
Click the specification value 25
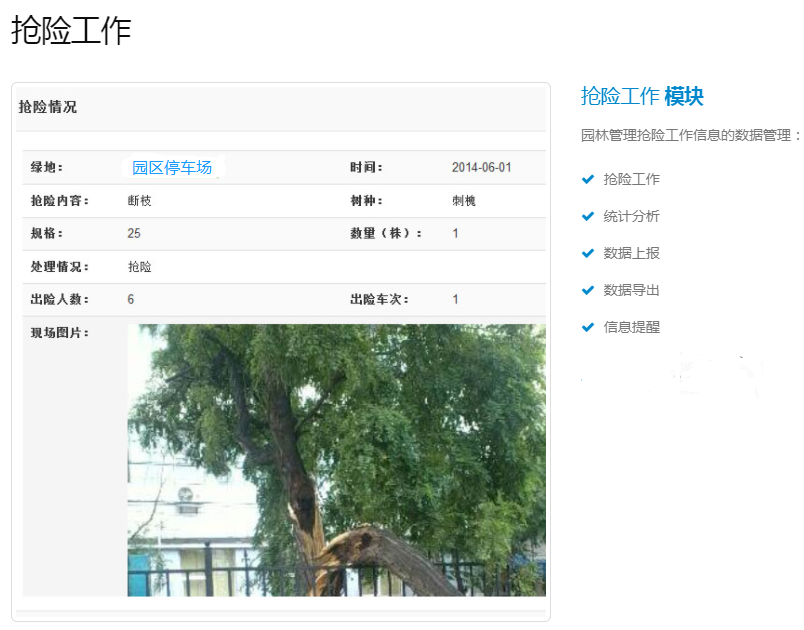134,234
